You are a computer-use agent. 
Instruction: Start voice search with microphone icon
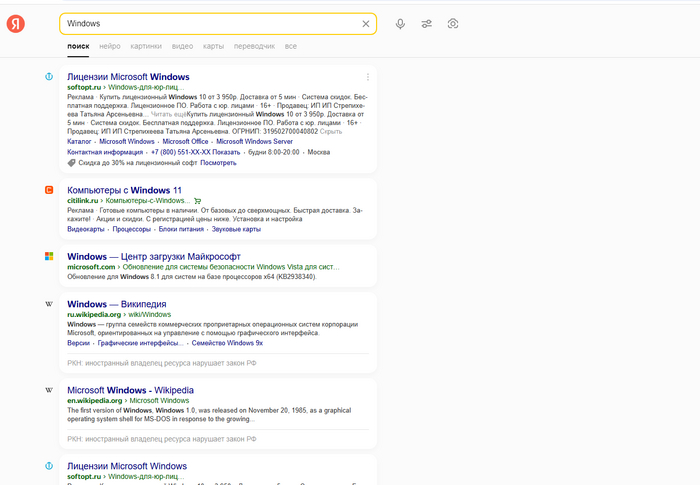click(400, 24)
